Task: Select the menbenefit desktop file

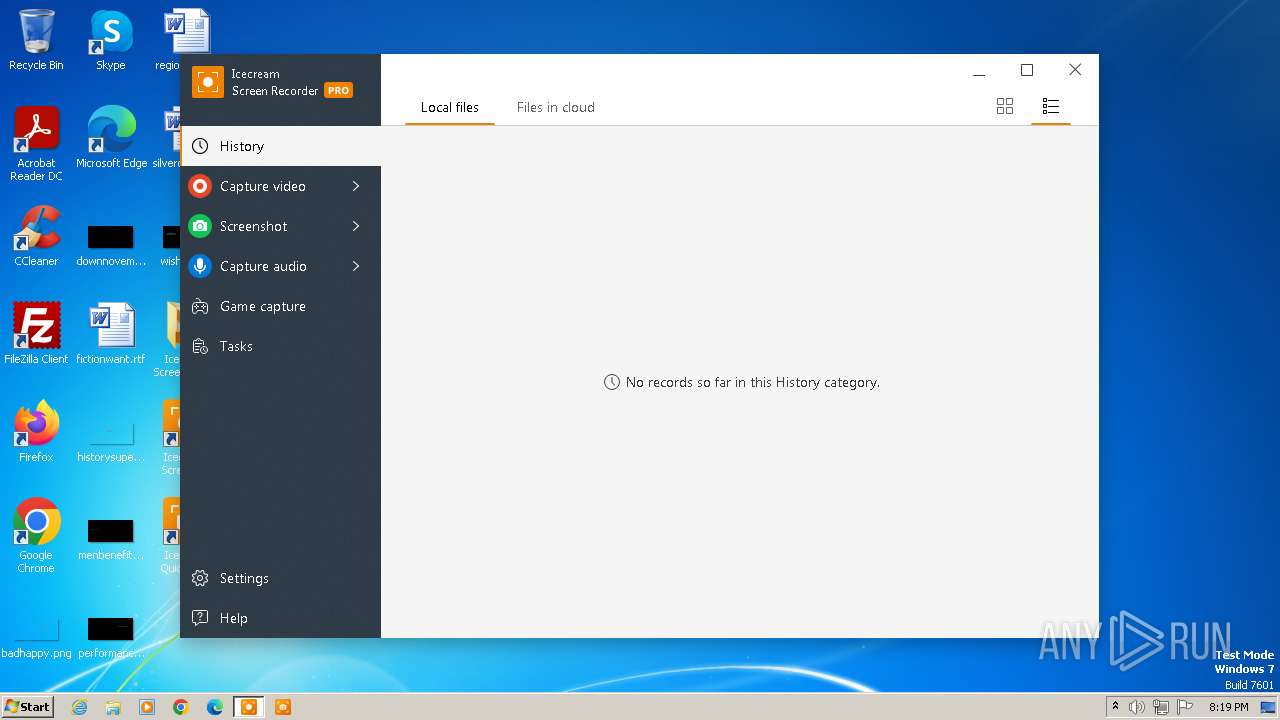Action: click(111, 538)
